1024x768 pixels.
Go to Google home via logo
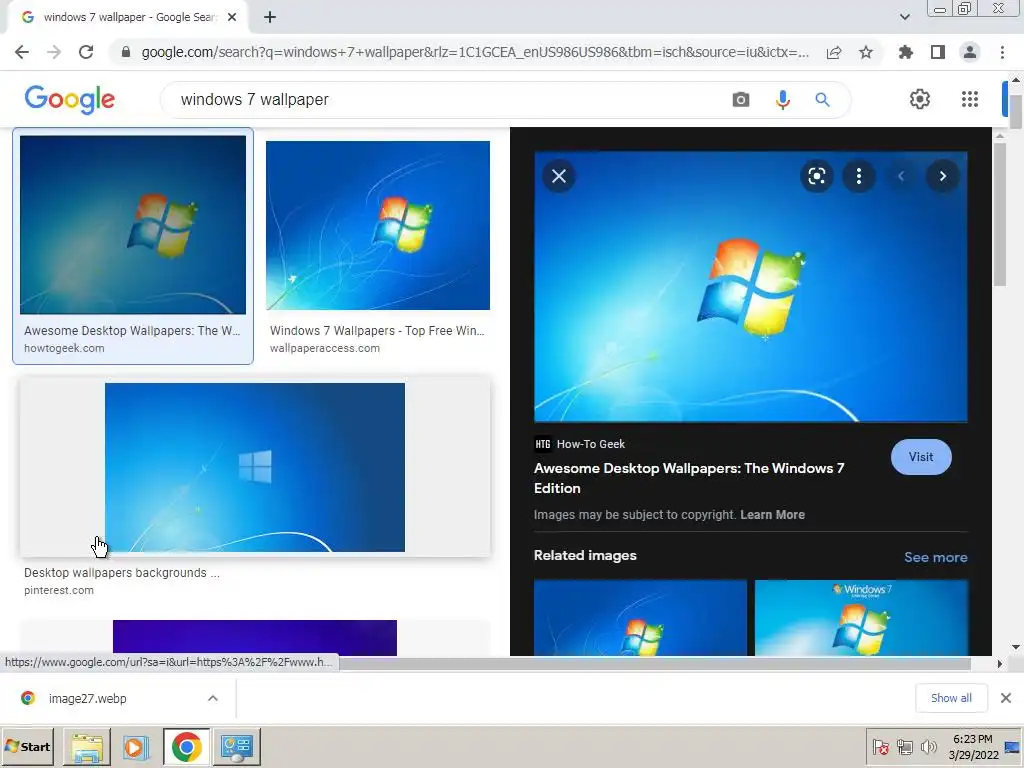tap(70, 99)
